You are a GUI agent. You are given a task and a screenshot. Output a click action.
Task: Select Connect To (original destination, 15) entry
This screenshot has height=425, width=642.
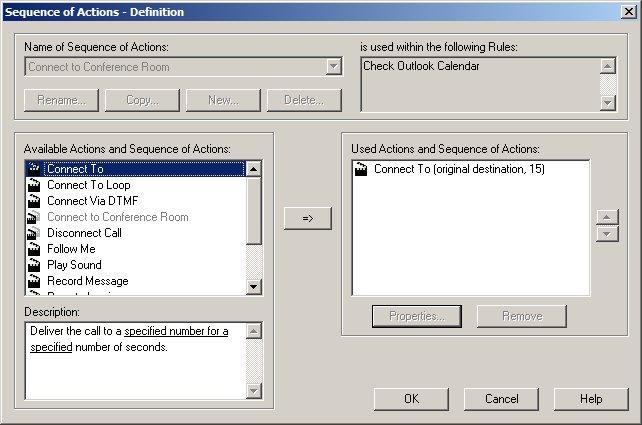point(459,169)
